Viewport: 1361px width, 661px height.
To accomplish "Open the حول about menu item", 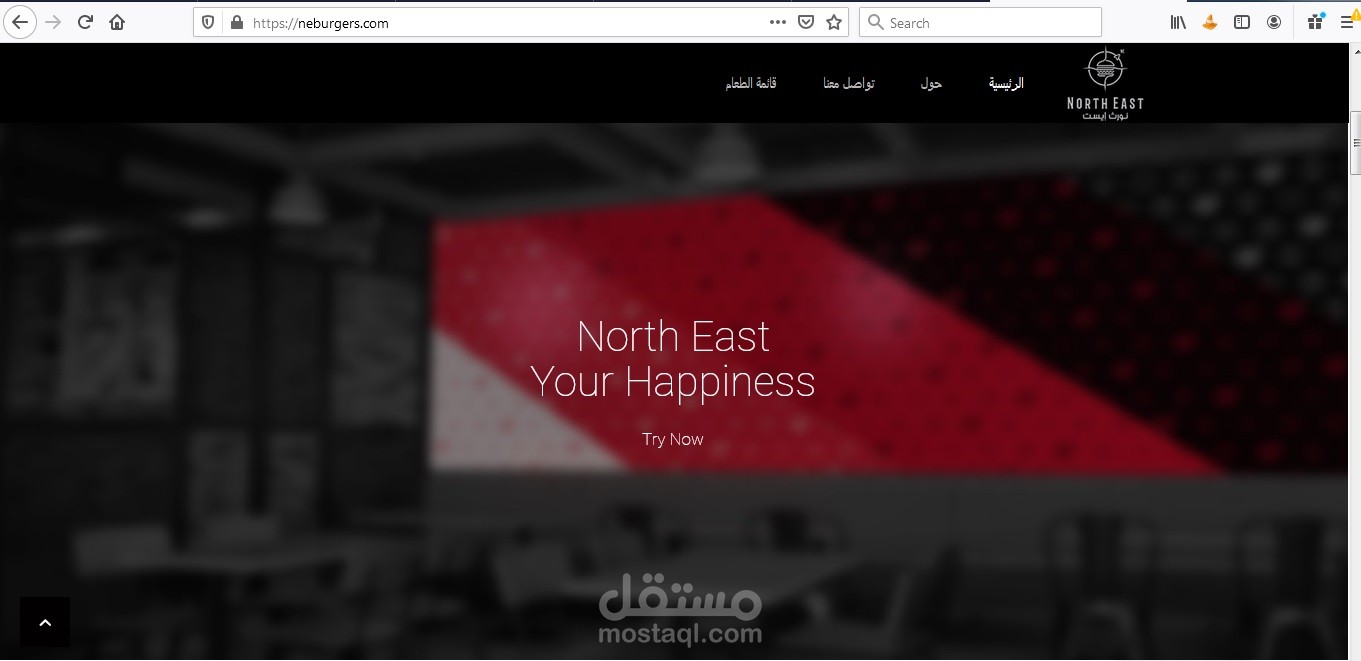I will (x=931, y=84).
